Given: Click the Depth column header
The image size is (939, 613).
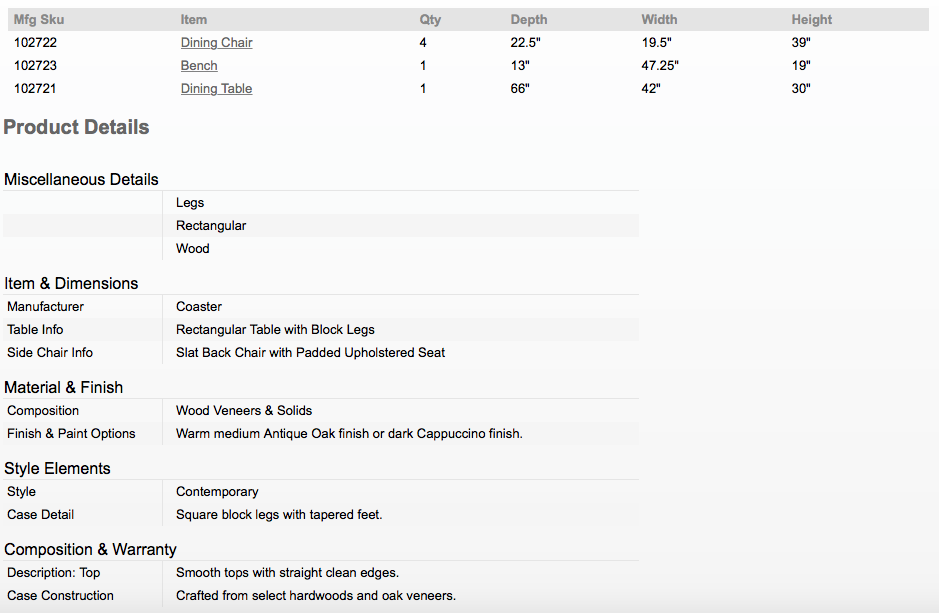Looking at the screenshot, I should [529, 20].
